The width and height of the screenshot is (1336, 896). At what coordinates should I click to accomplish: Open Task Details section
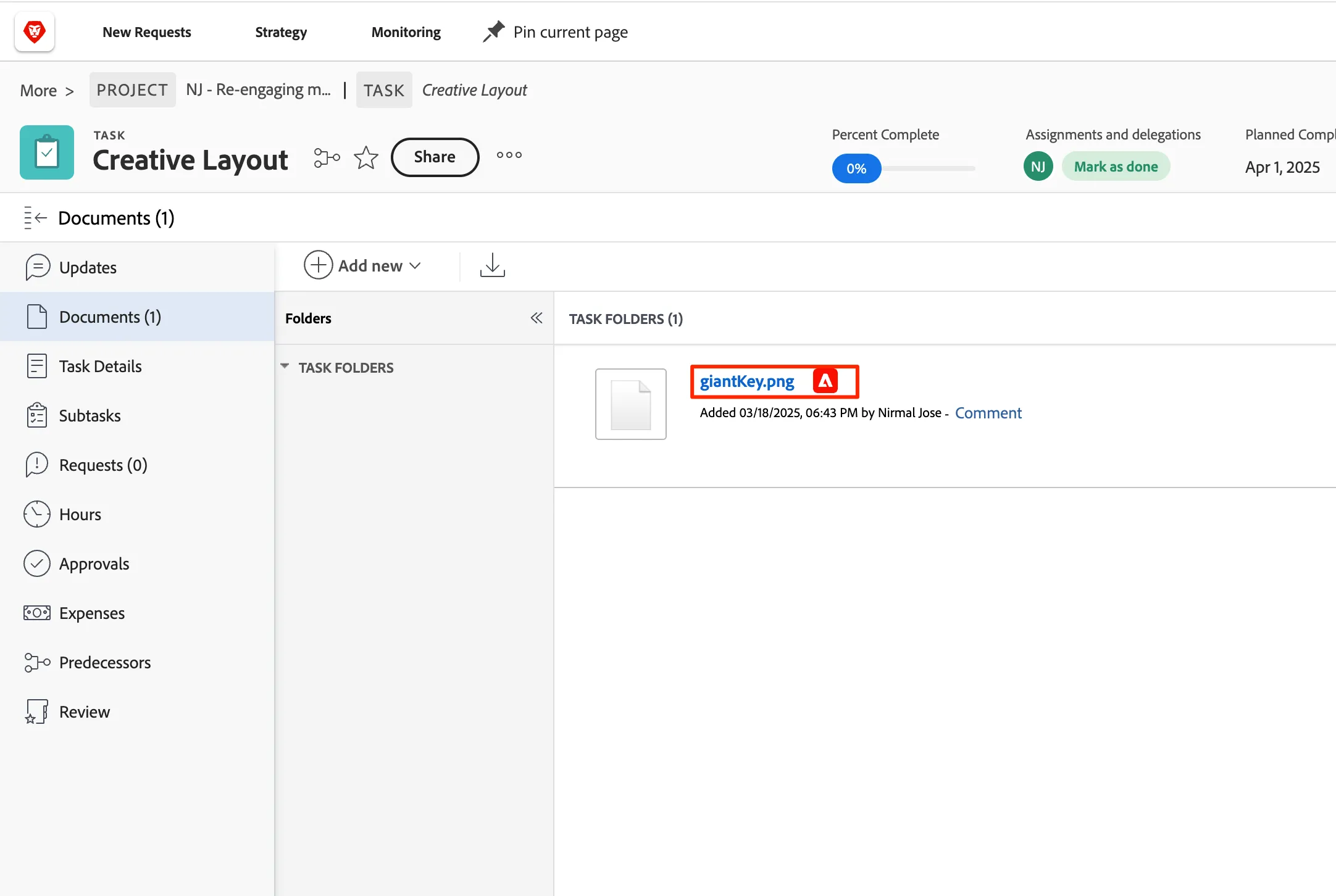[x=137, y=366]
